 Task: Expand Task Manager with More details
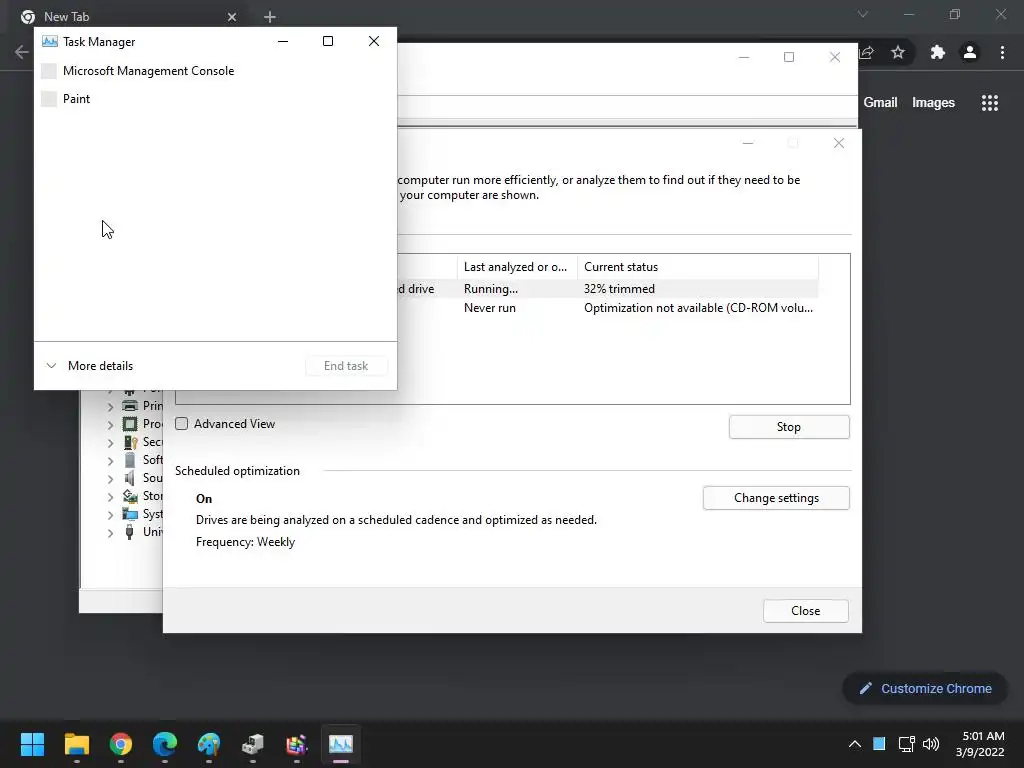(89, 366)
